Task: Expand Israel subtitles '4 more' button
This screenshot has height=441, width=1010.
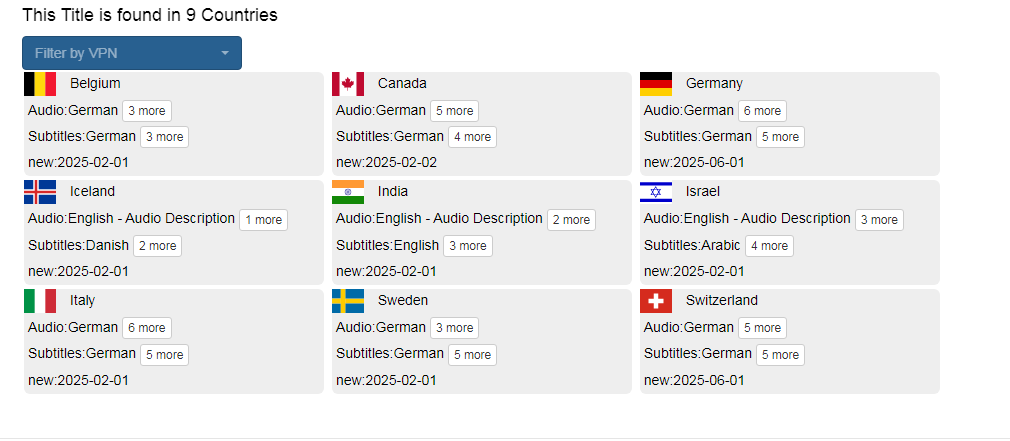Action: click(769, 246)
